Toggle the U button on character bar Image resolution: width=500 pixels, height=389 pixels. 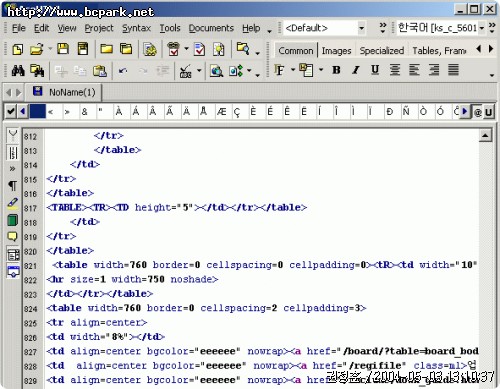(489, 112)
